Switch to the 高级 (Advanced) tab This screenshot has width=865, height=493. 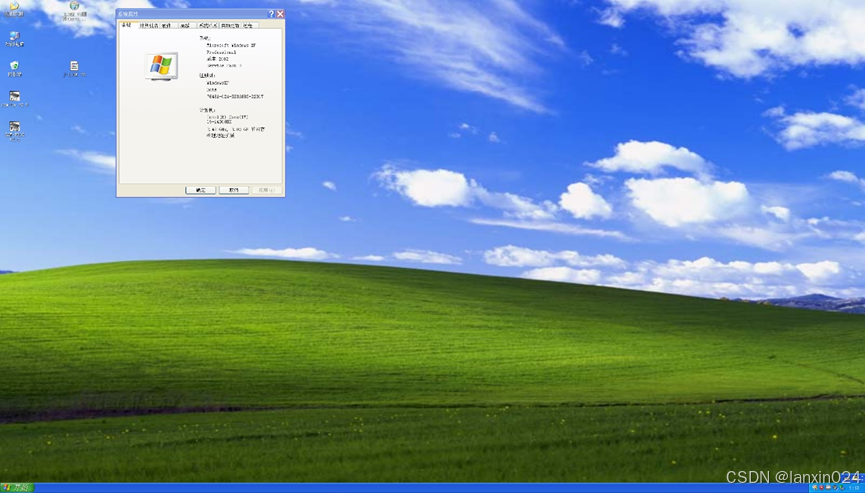pos(188,25)
